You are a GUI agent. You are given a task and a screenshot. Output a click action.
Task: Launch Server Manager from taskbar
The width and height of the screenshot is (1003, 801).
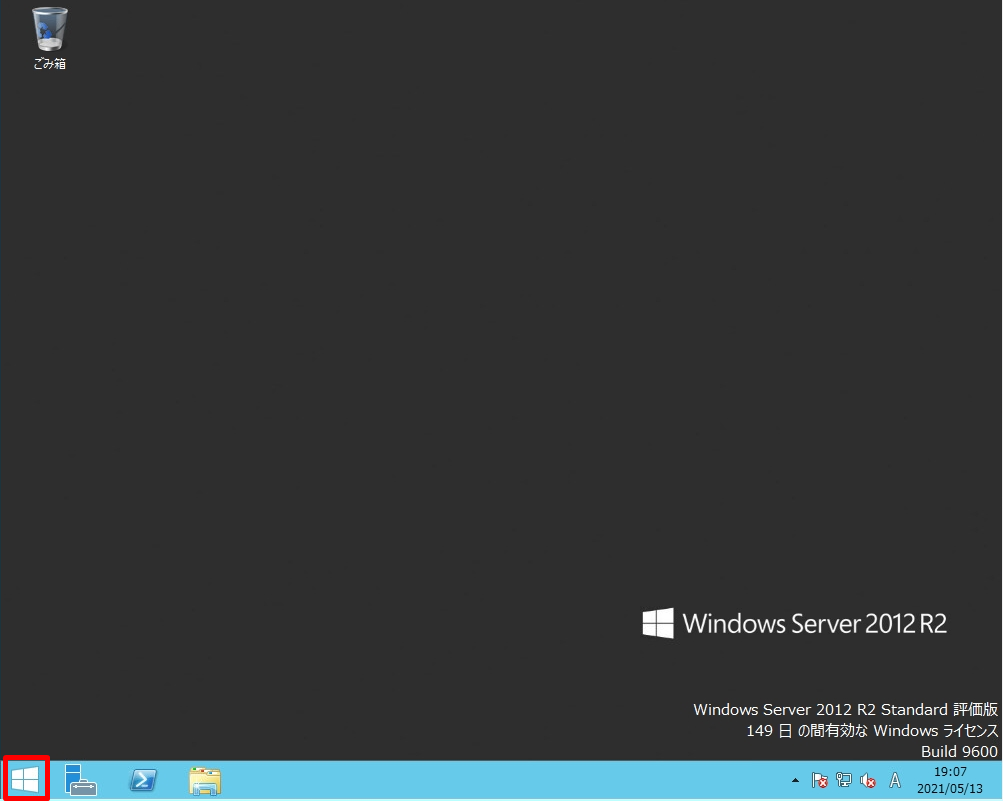pyautogui.click(x=81, y=780)
